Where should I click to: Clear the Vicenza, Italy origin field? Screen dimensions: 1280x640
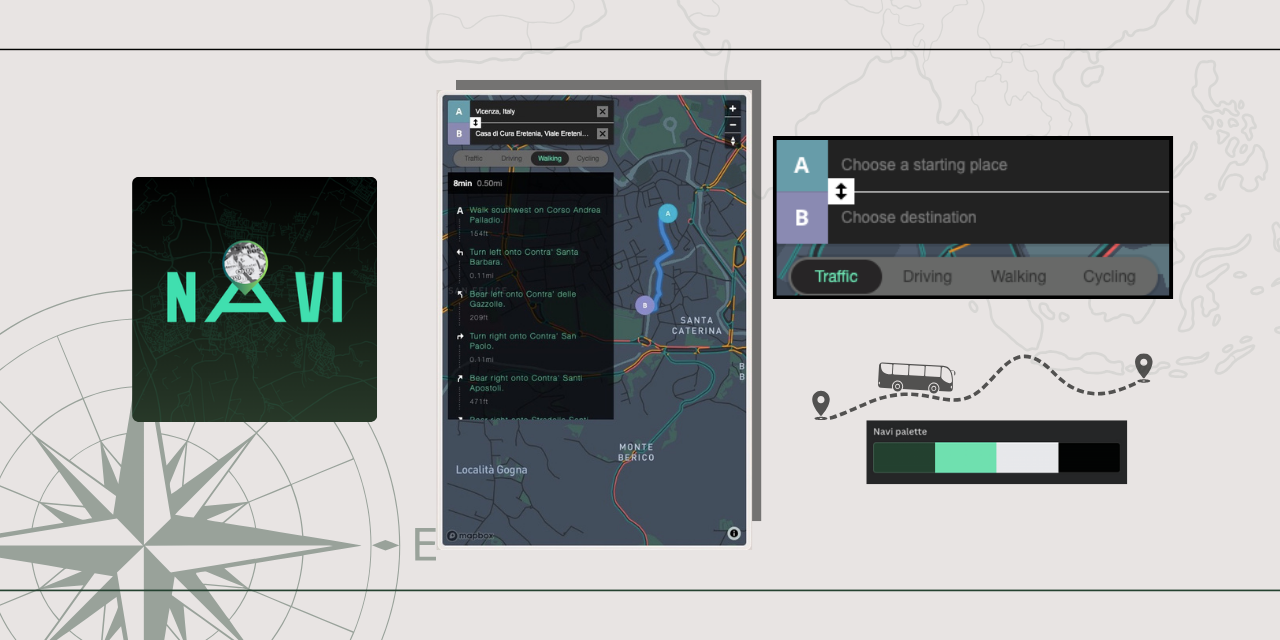point(602,112)
